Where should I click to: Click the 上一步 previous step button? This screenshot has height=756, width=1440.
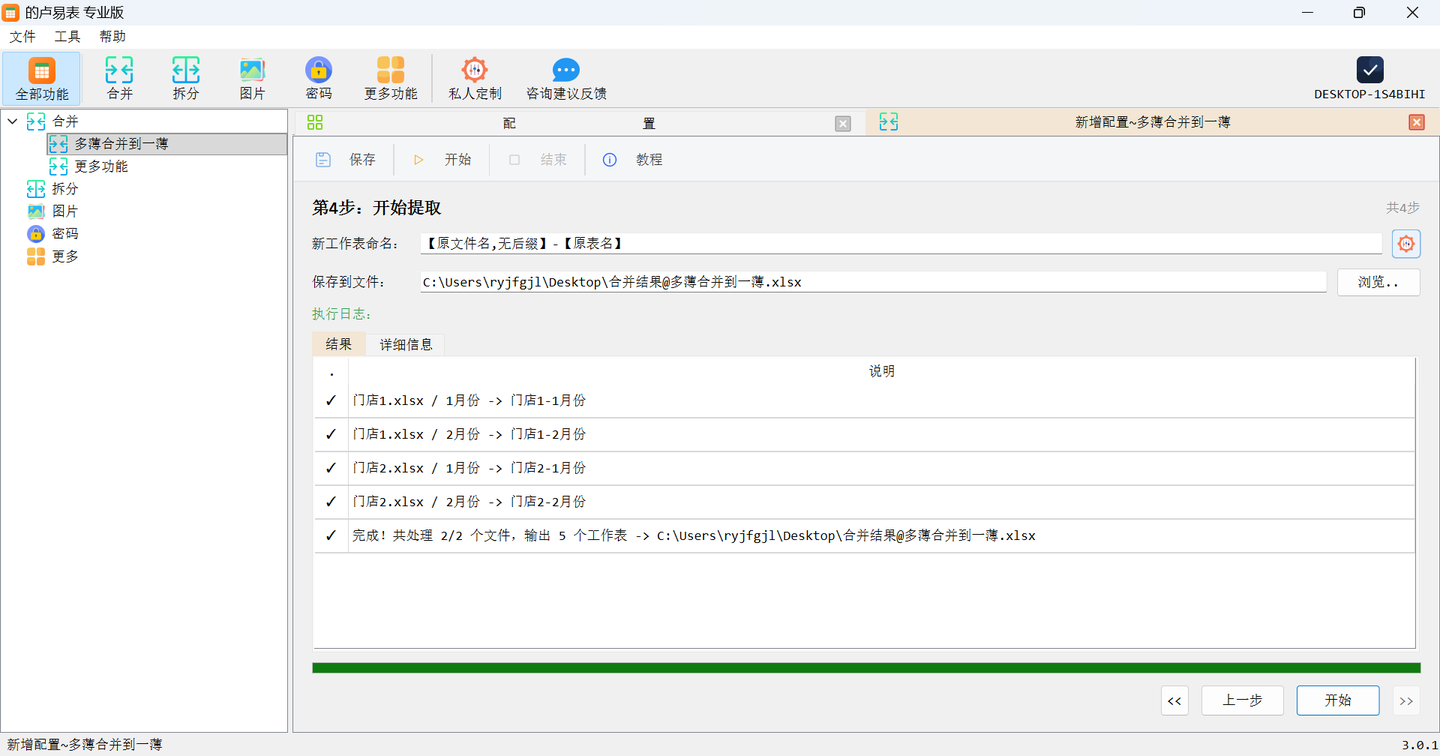[x=1242, y=701]
